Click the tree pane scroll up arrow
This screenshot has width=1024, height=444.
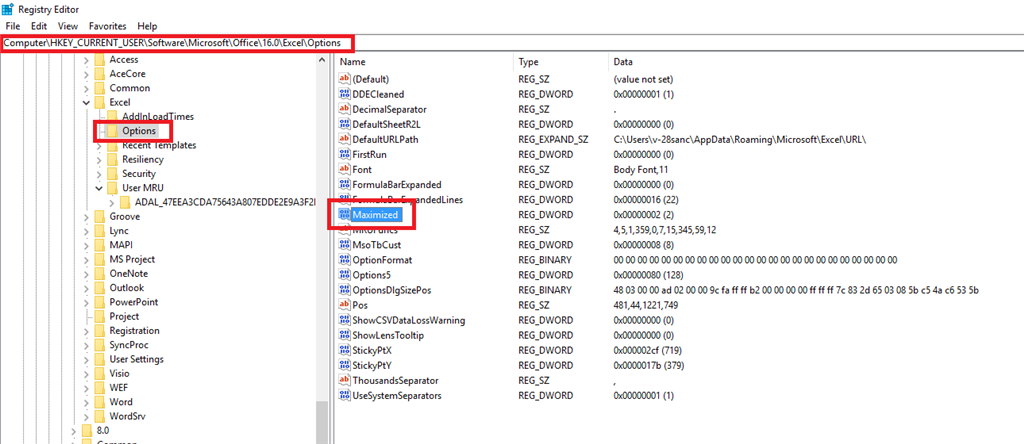[322, 60]
